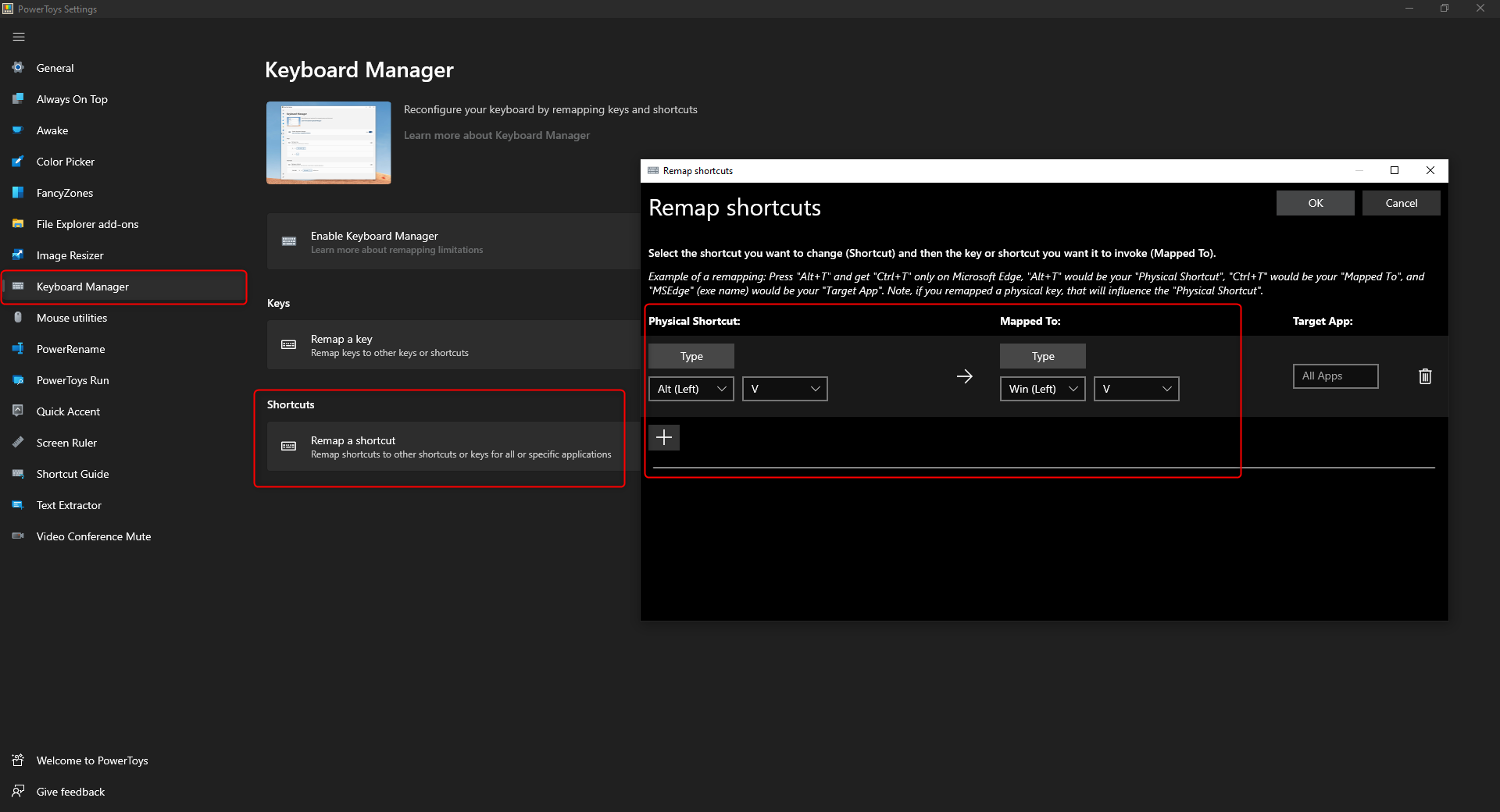Open Learn more about Keyboard Manager link
The width and height of the screenshot is (1500, 812).
(x=497, y=135)
